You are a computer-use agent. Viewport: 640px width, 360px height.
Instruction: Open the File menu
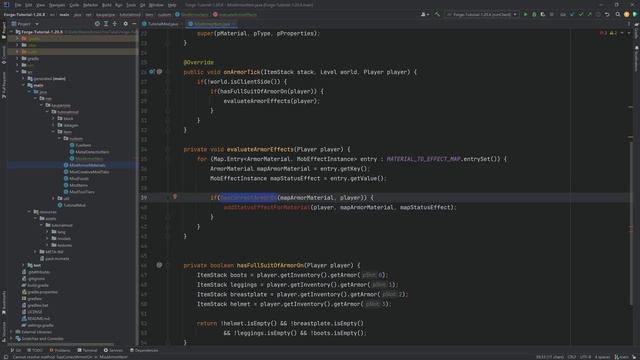tap(18, 5)
